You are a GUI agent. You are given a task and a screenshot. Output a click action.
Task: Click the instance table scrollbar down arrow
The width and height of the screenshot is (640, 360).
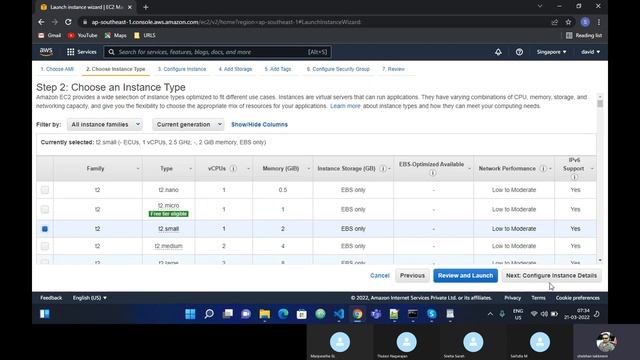click(600, 260)
